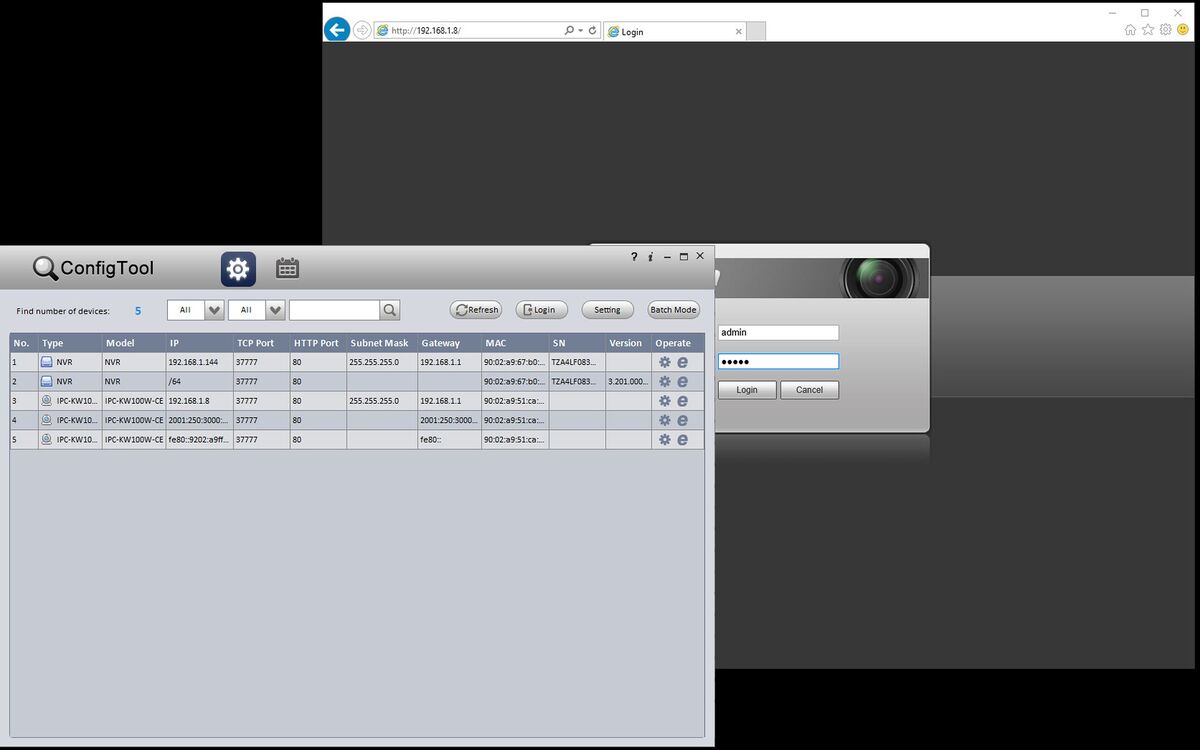Sort by the IP column header
Screen dimensions: 1200x750
coord(199,343)
